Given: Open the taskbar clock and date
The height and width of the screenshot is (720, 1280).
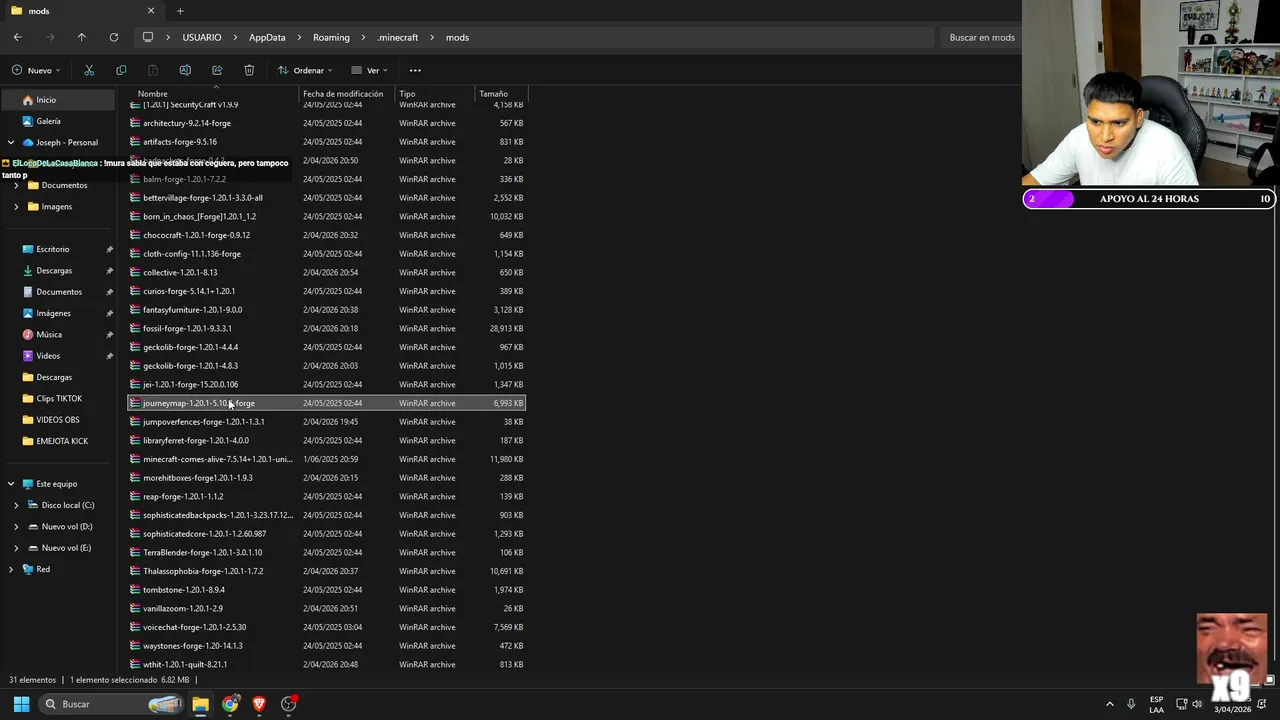Looking at the screenshot, I should (x=1232, y=704).
